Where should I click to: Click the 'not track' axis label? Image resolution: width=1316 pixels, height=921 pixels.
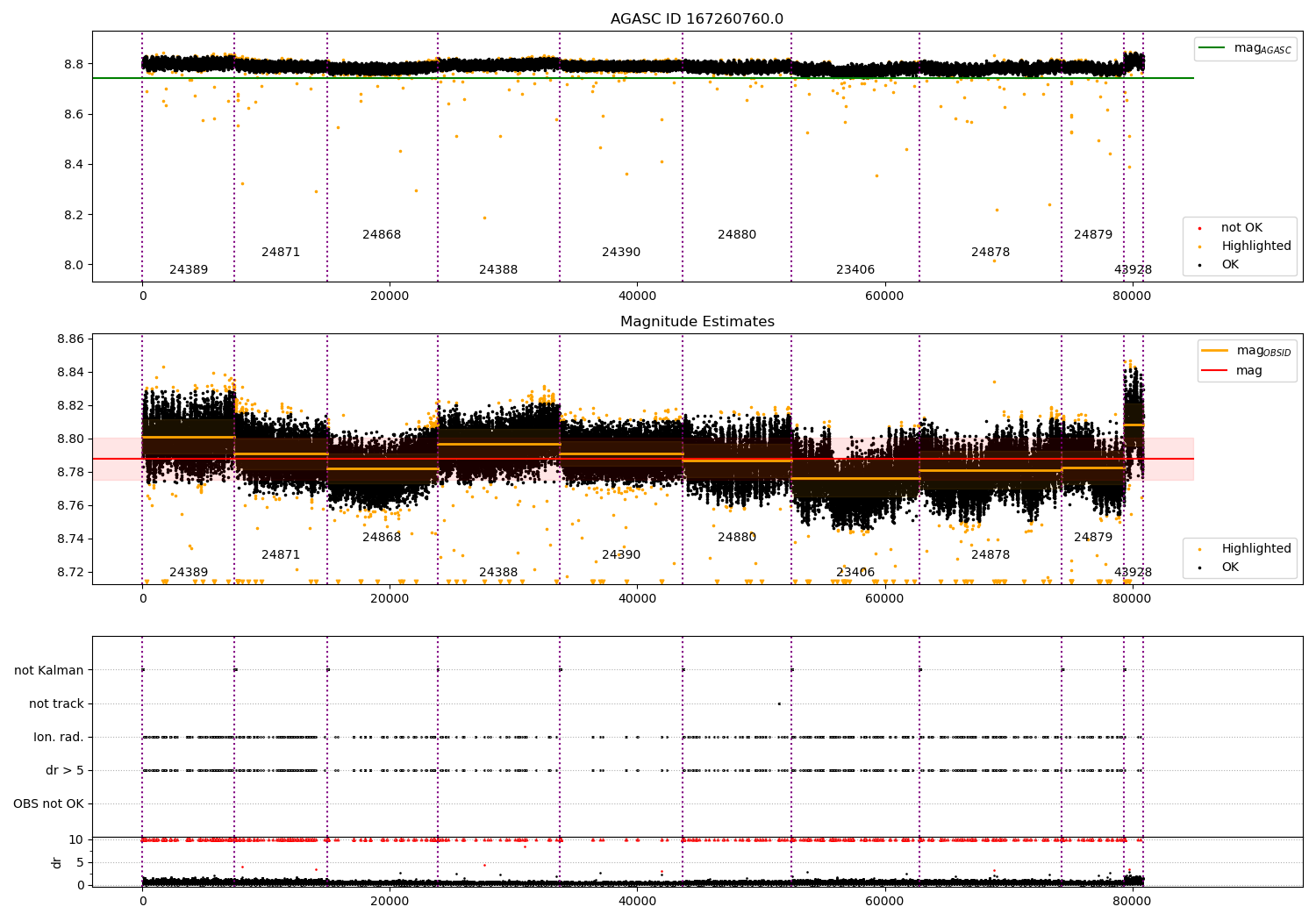[56, 704]
